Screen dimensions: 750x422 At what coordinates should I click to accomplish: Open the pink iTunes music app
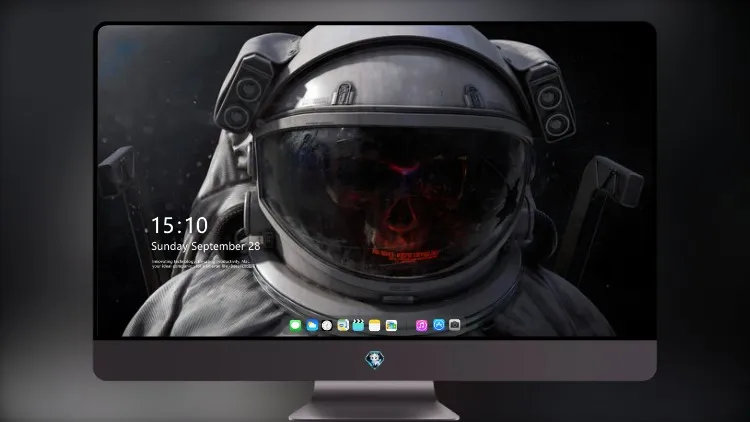tap(421, 325)
